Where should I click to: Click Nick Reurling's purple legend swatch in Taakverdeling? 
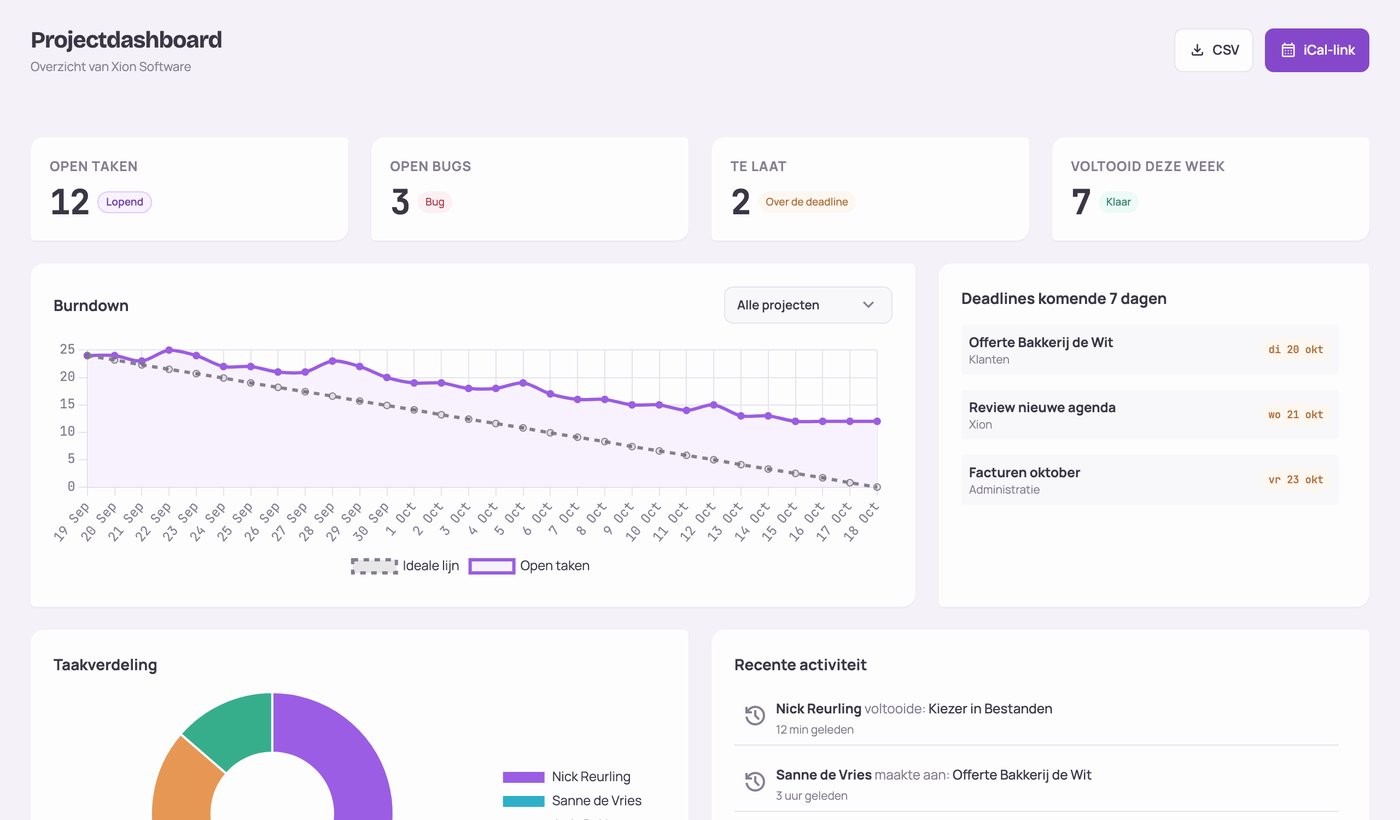coord(524,777)
